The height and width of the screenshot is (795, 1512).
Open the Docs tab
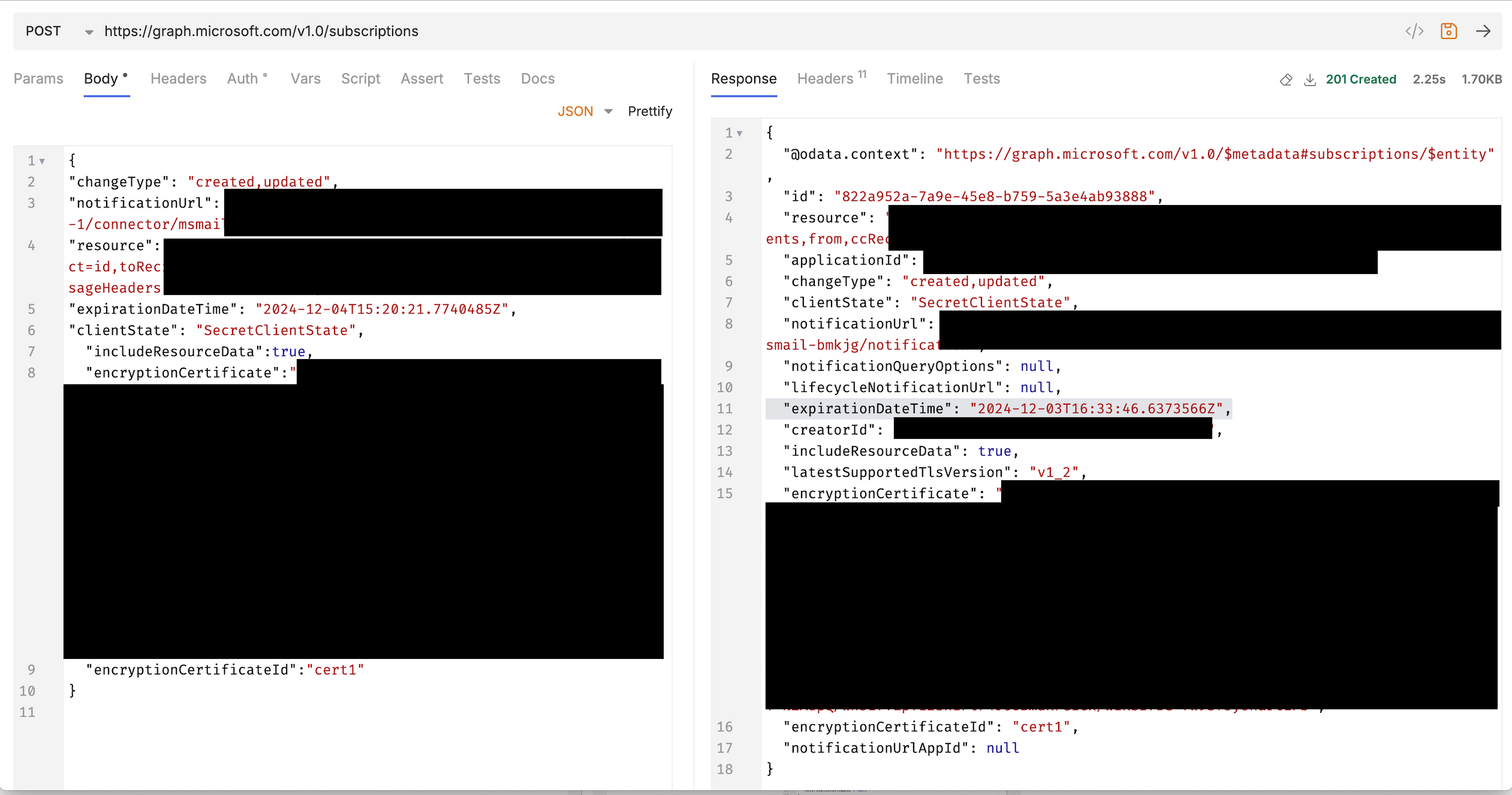[537, 79]
